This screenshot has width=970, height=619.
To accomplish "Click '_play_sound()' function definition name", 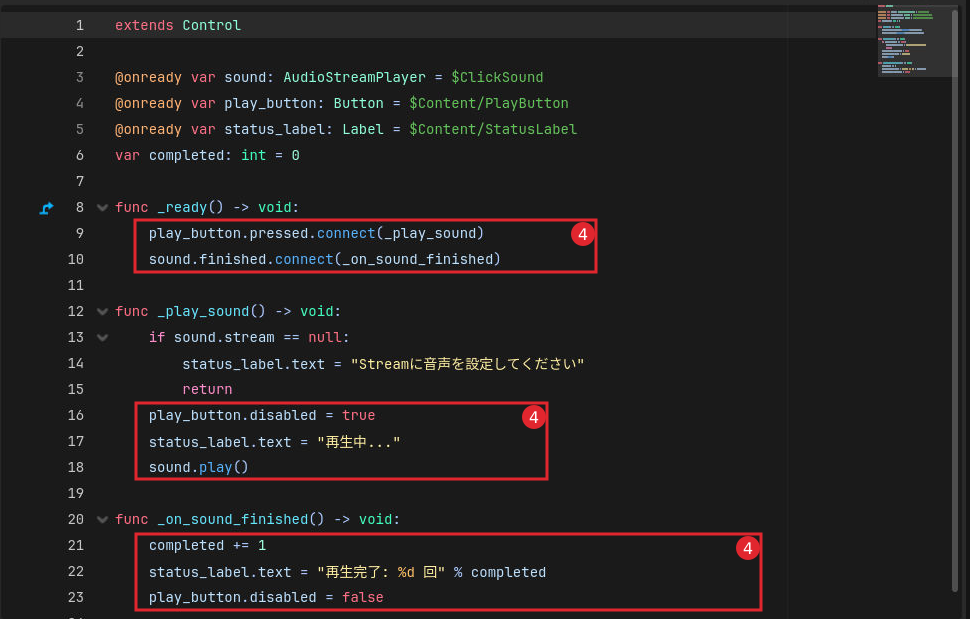I will 212,311.
